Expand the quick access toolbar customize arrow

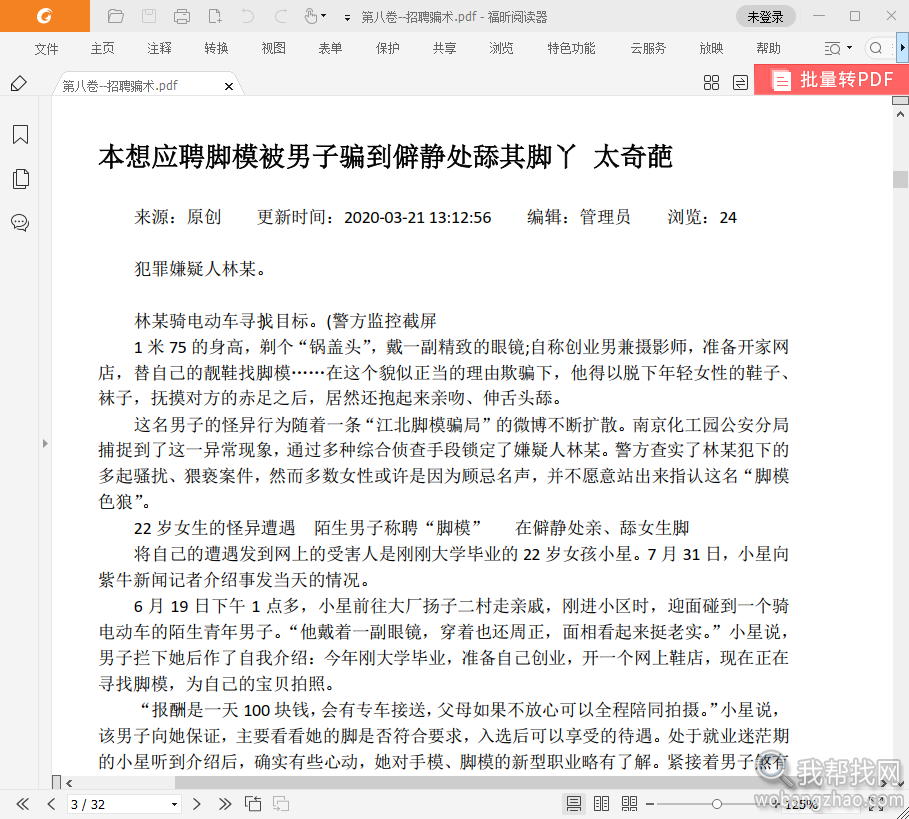[x=347, y=18]
